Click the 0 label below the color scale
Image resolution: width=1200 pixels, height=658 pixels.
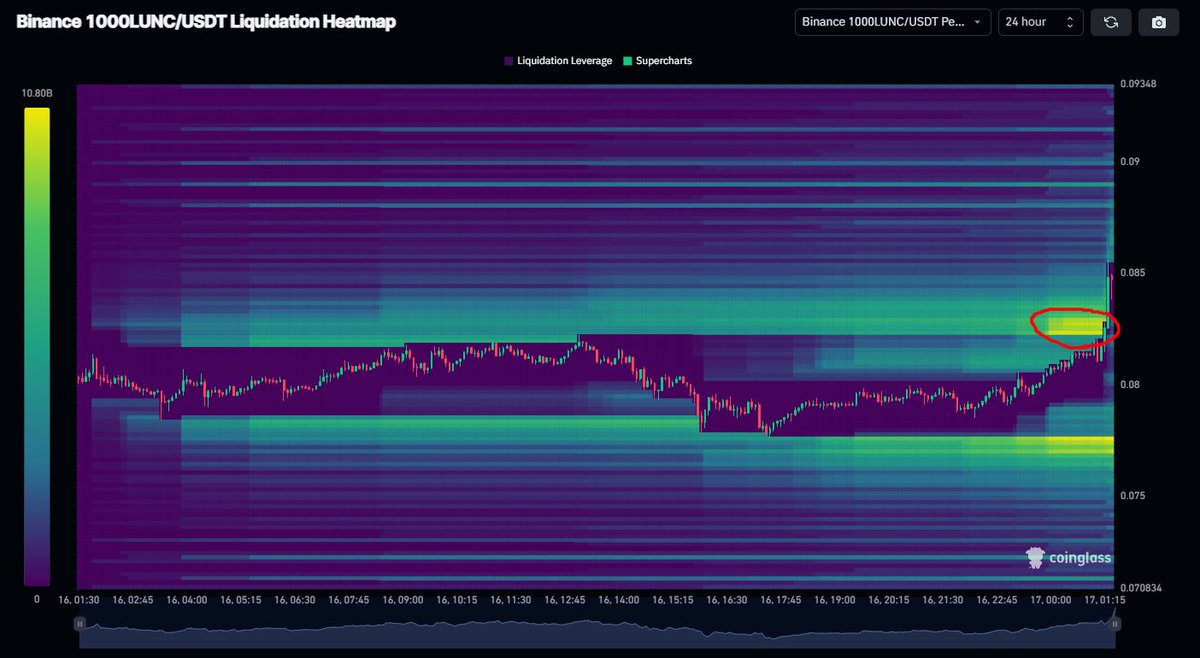[x=36, y=599]
